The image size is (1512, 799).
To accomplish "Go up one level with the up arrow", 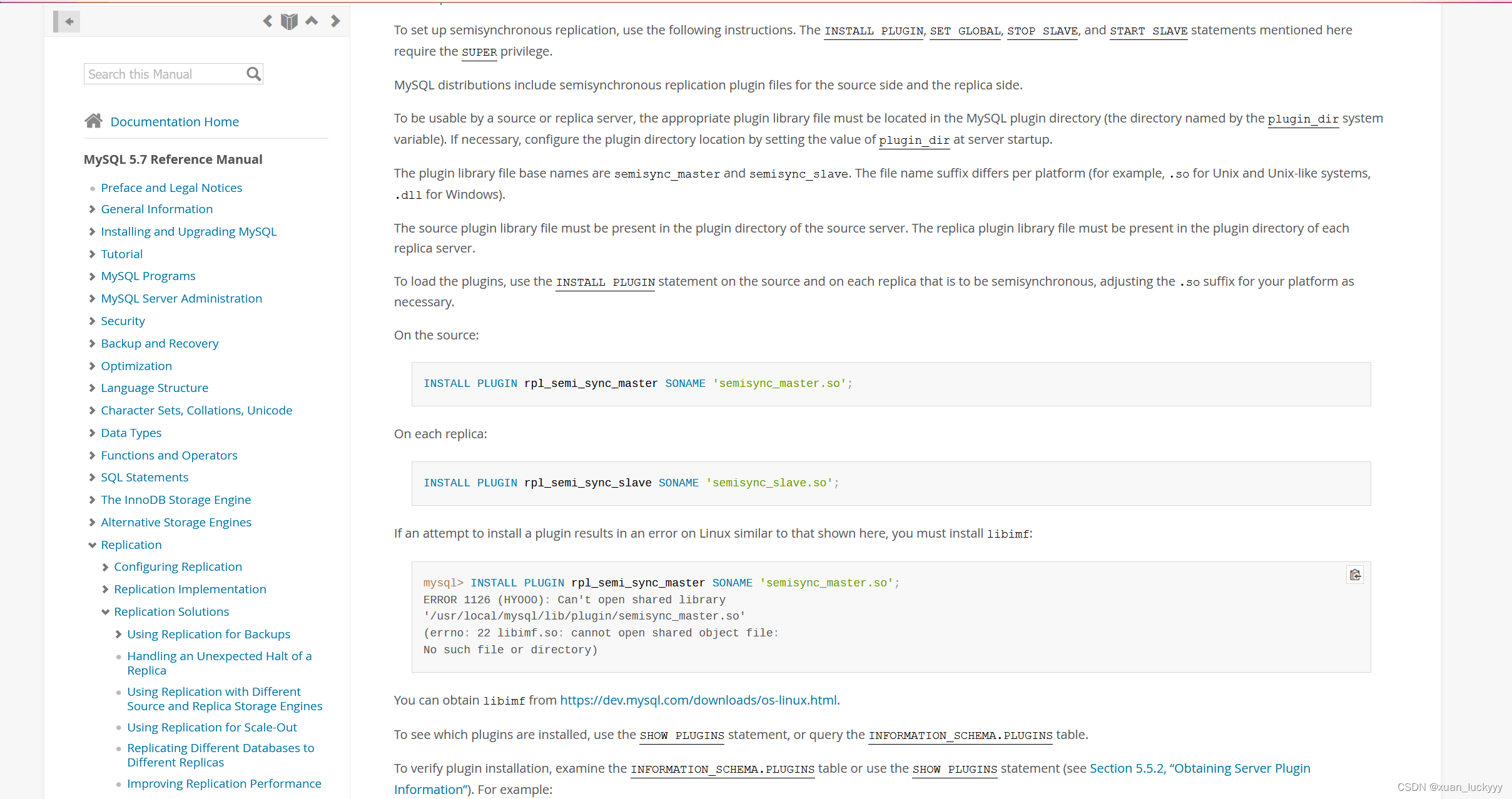I will click(x=312, y=21).
